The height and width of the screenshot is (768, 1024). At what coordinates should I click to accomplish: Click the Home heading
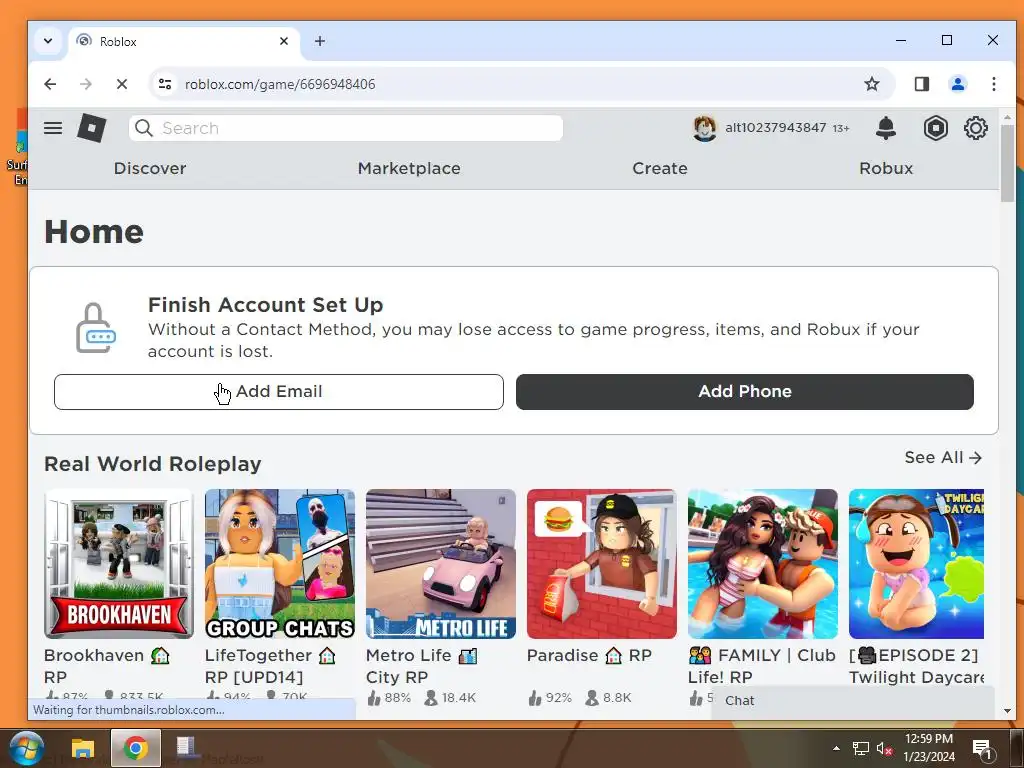pos(94,232)
